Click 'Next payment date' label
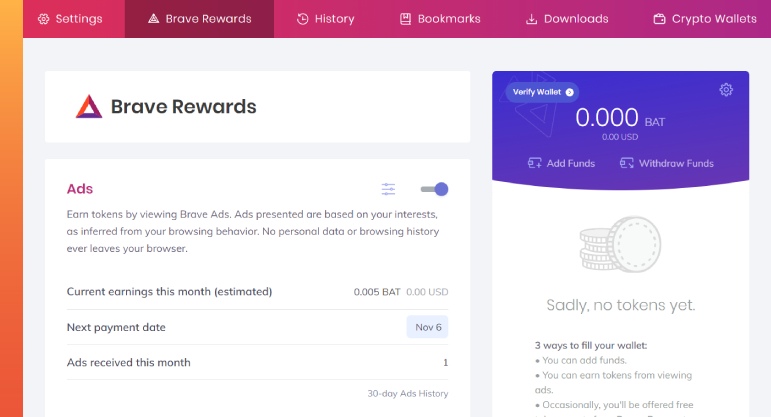Screen dimensions: 771x417 116,328
